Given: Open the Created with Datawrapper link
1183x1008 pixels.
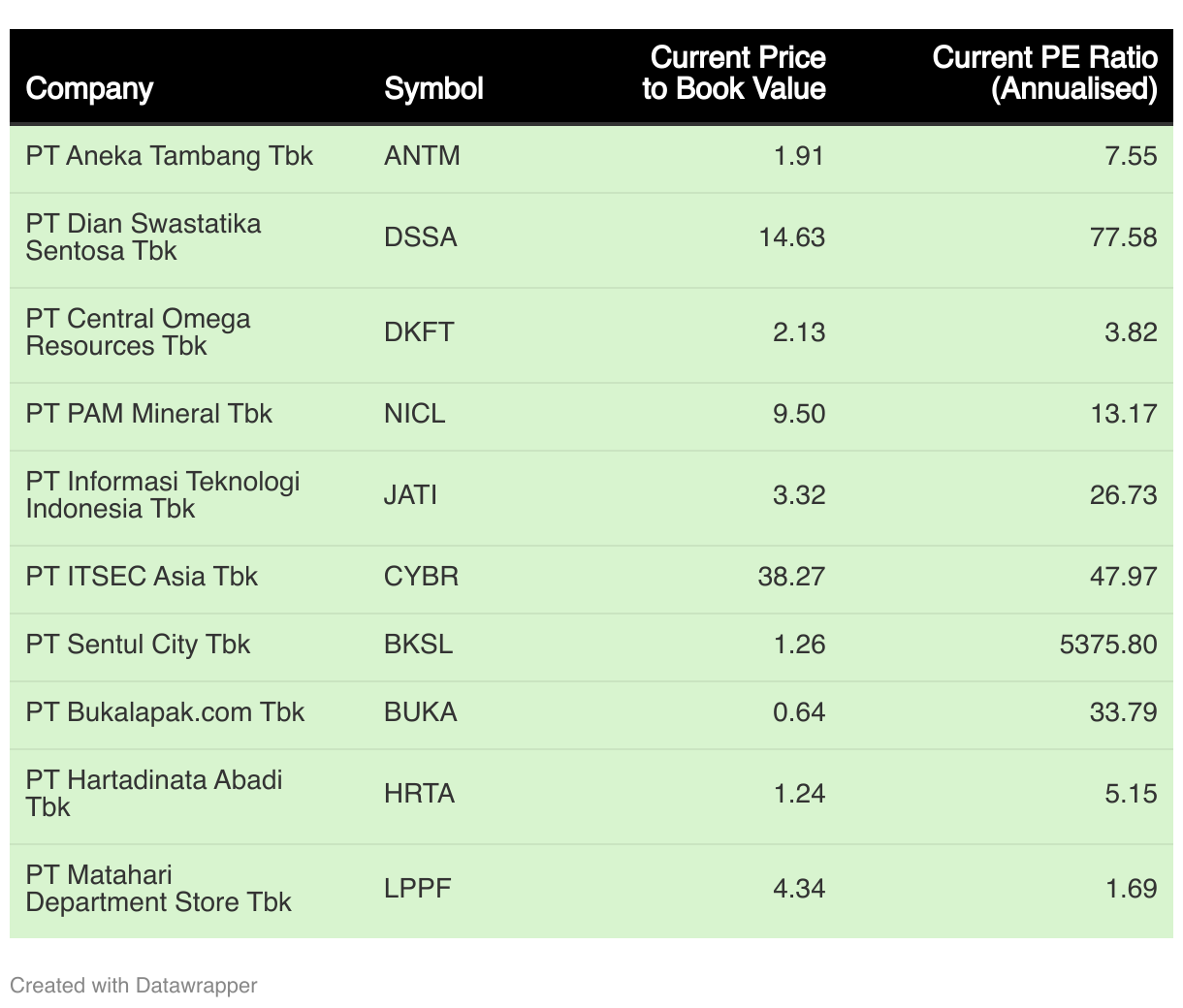Looking at the screenshot, I should 134,986.
